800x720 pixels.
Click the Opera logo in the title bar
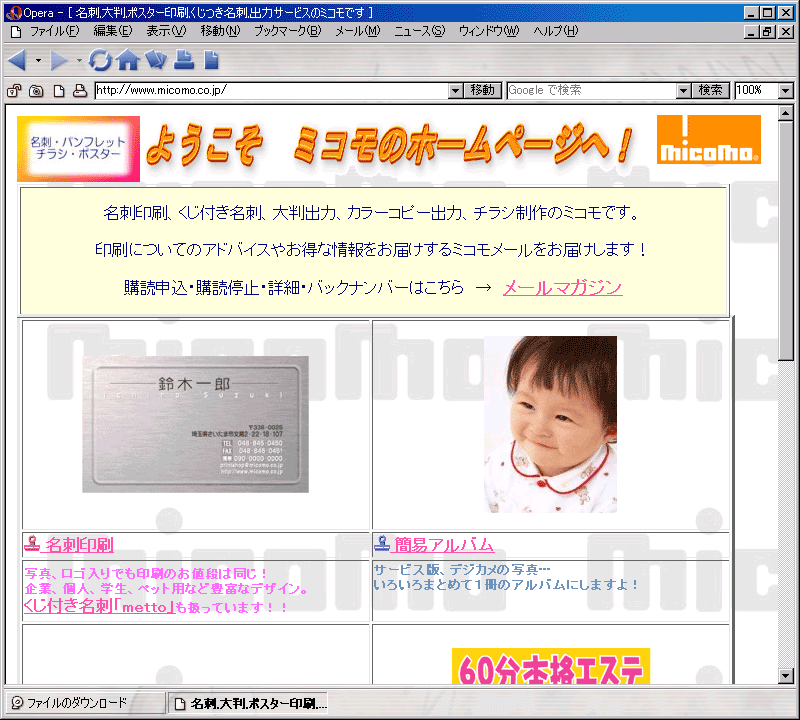click(14, 13)
